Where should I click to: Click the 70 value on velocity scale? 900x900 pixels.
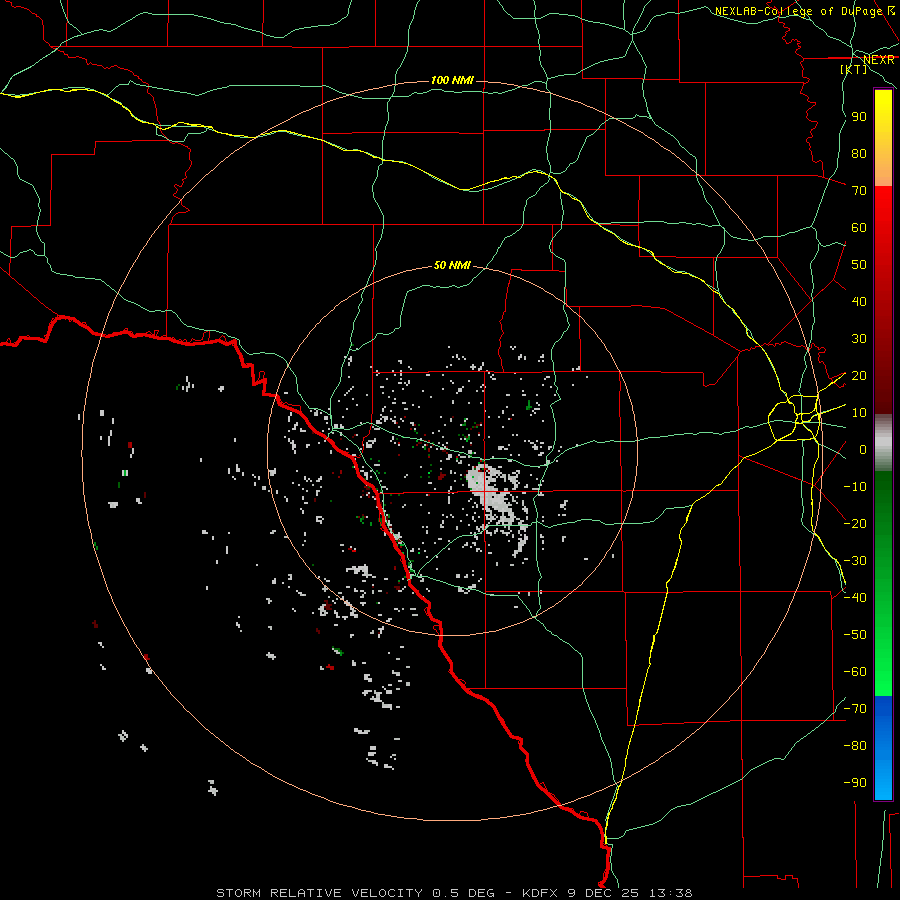(859, 191)
